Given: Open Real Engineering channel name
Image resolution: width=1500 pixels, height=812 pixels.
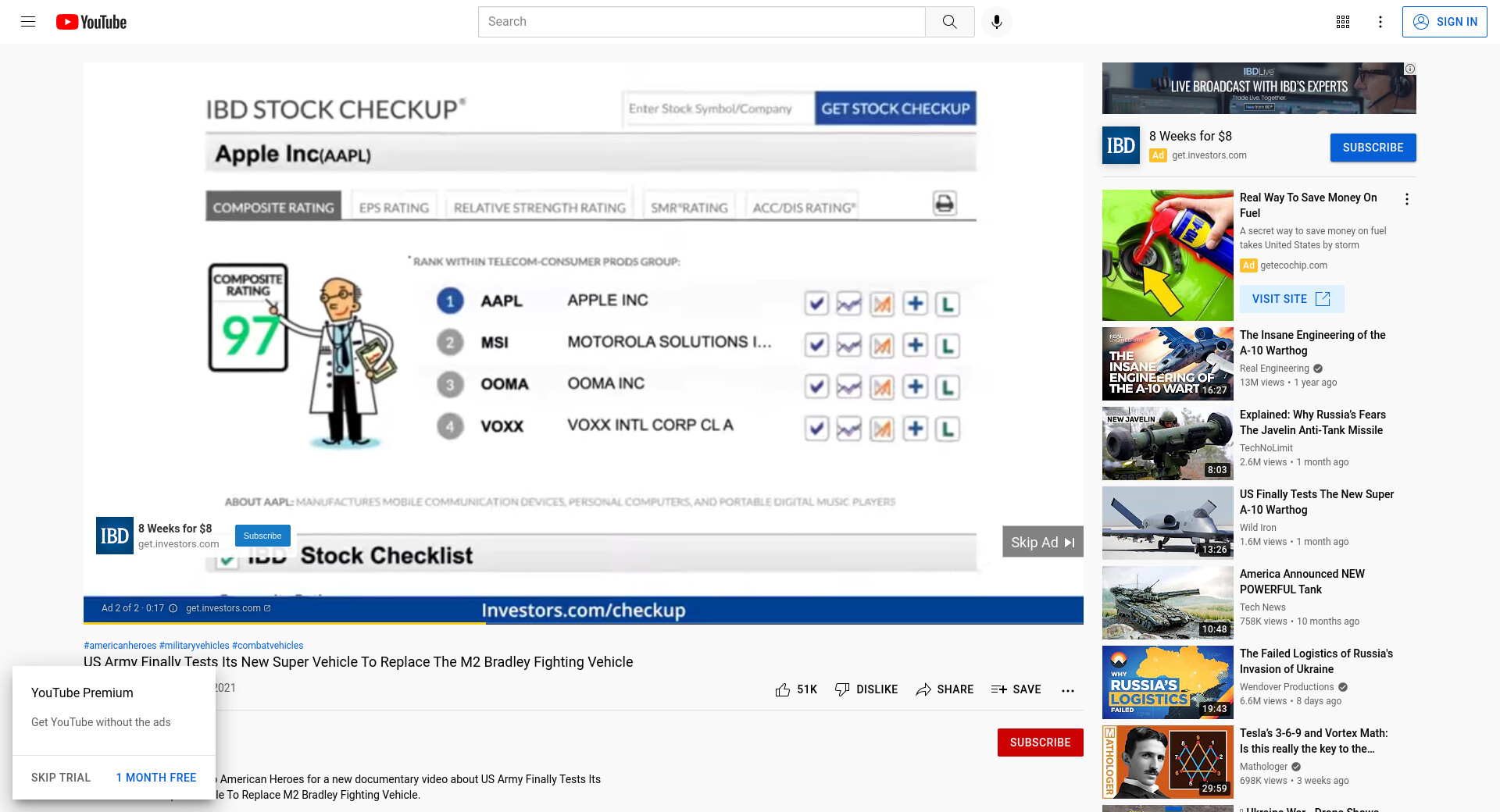Looking at the screenshot, I should point(1274,369).
